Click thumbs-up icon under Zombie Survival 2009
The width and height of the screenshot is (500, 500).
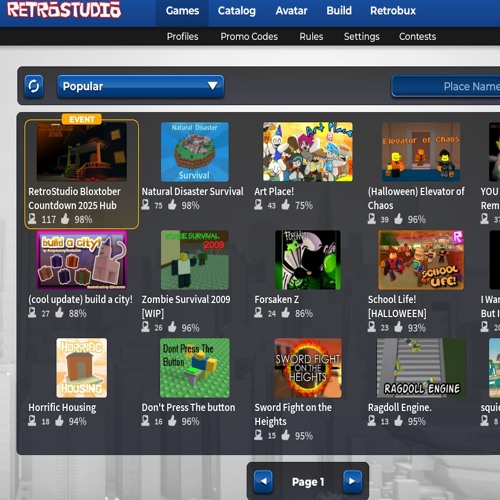(172, 327)
